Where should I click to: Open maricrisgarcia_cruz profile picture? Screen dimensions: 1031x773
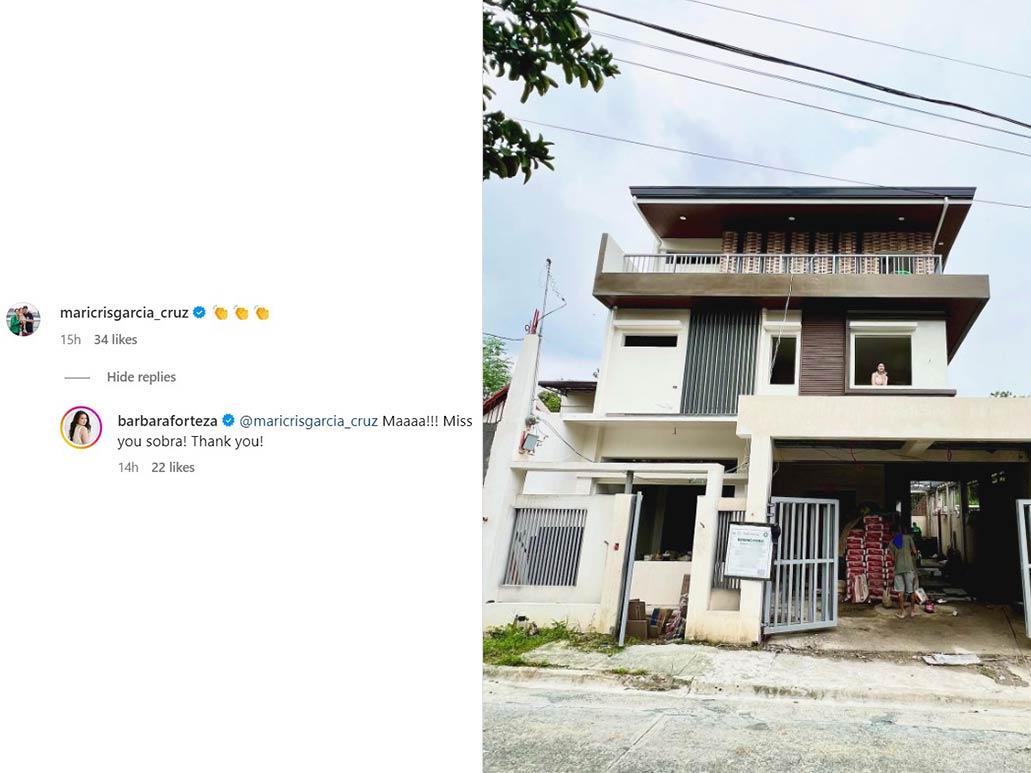click(23, 319)
